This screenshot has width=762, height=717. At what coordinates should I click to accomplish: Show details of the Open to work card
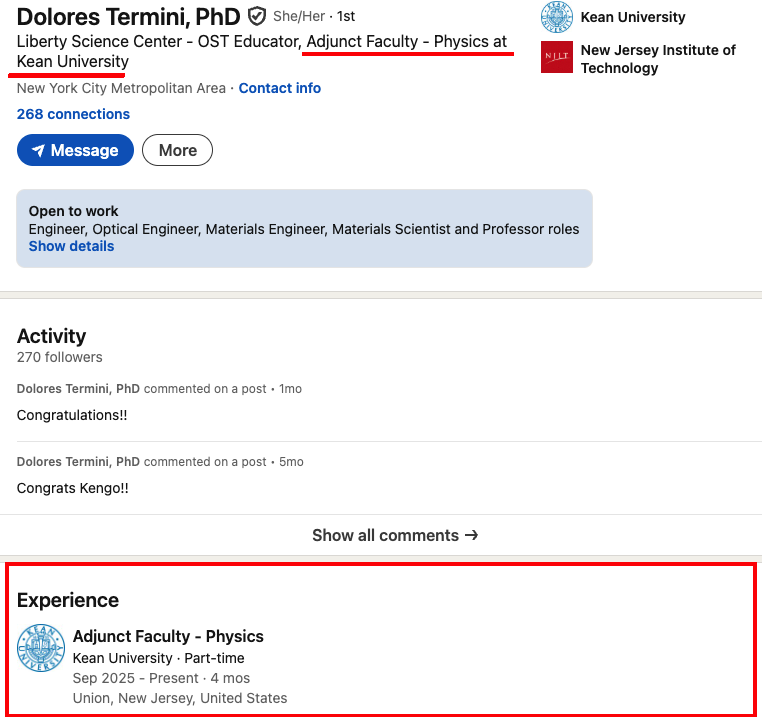[x=71, y=246]
